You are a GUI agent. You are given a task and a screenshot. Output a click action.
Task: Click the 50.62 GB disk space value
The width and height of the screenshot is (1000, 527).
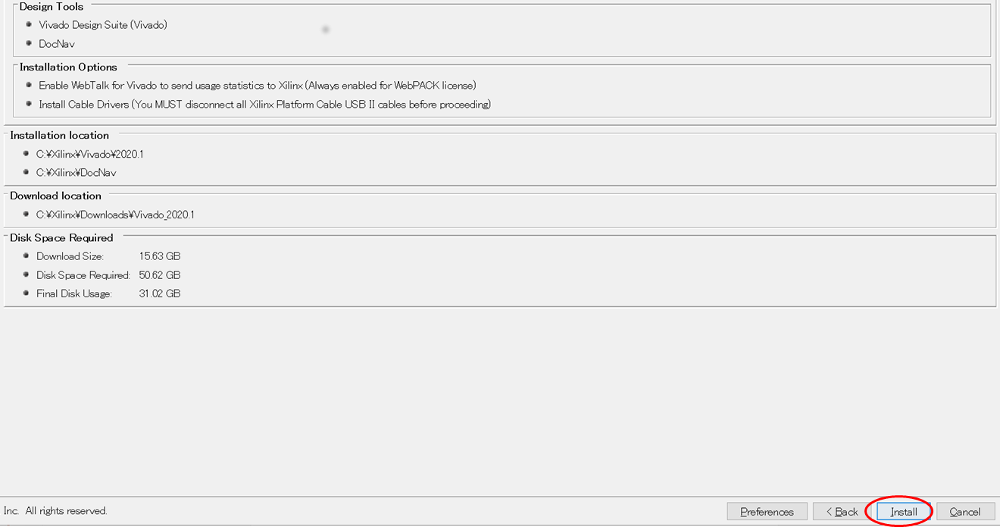[x=160, y=275]
